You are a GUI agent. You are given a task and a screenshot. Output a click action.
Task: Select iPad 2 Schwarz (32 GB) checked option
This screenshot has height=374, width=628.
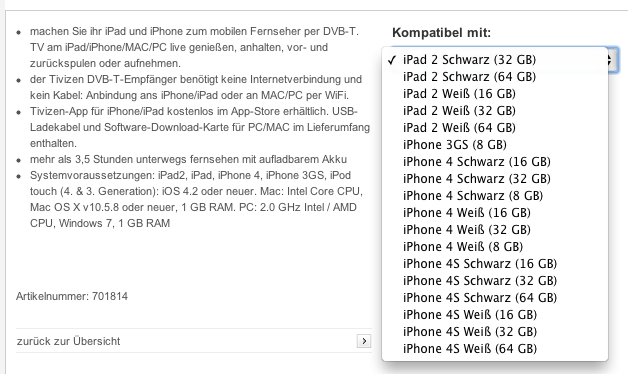[x=495, y=60]
